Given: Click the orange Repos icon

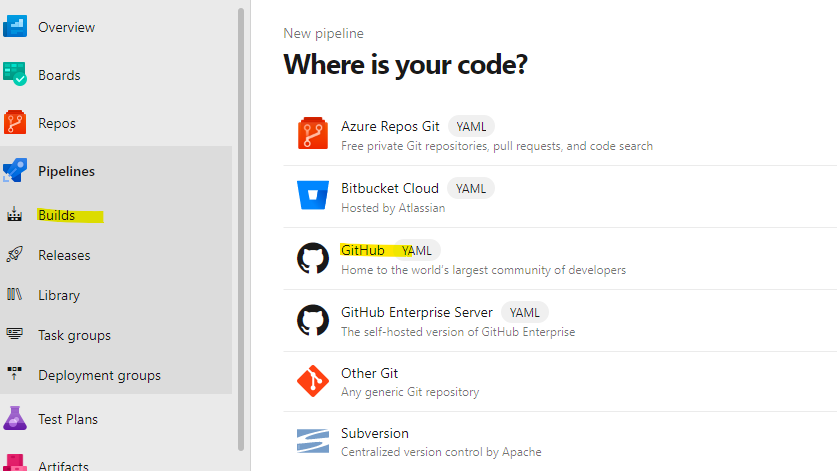Looking at the screenshot, I should point(15,123).
